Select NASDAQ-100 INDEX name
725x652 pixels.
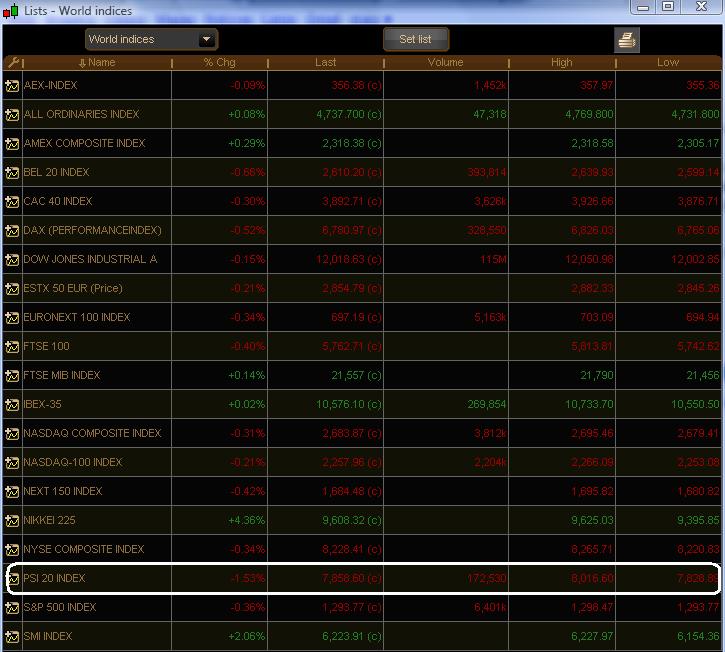tap(73, 462)
